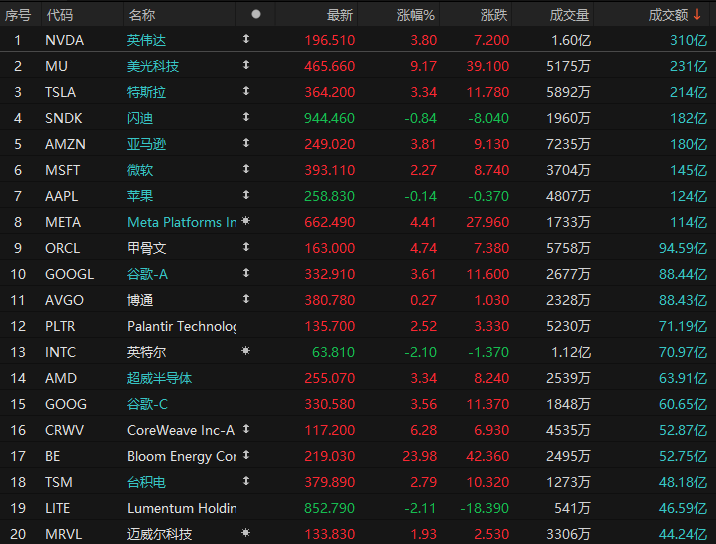The width and height of the screenshot is (716, 544).
Task: Click ORCL turnover 94.59亿
Action: (683, 248)
